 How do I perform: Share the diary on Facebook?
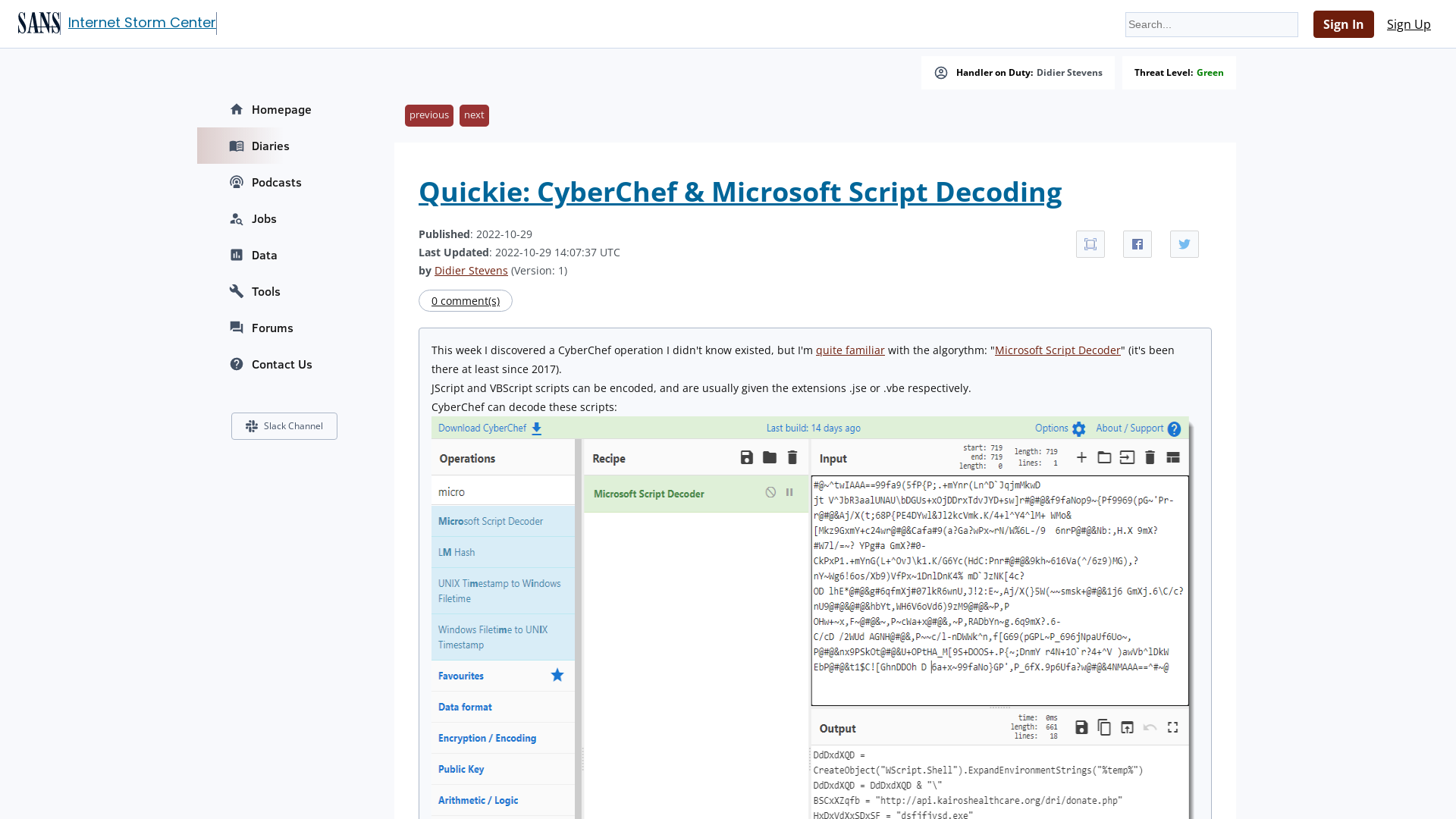[1137, 243]
